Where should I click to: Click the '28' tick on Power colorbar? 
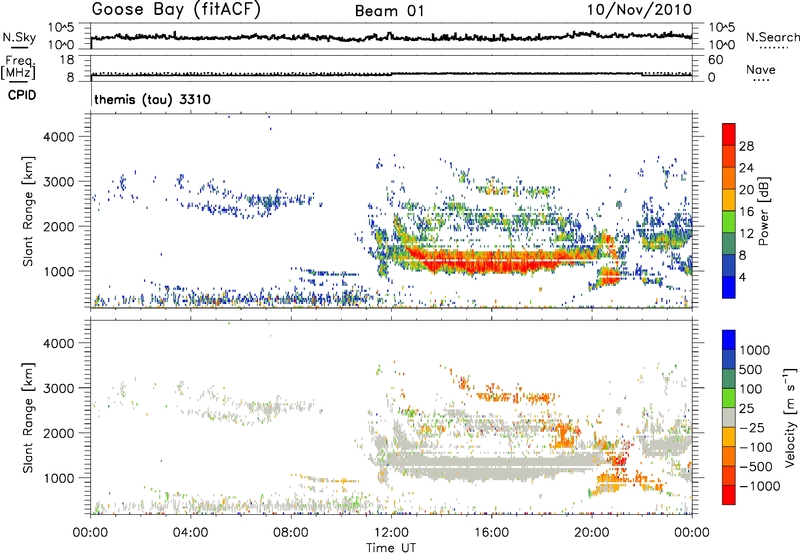tap(746, 146)
